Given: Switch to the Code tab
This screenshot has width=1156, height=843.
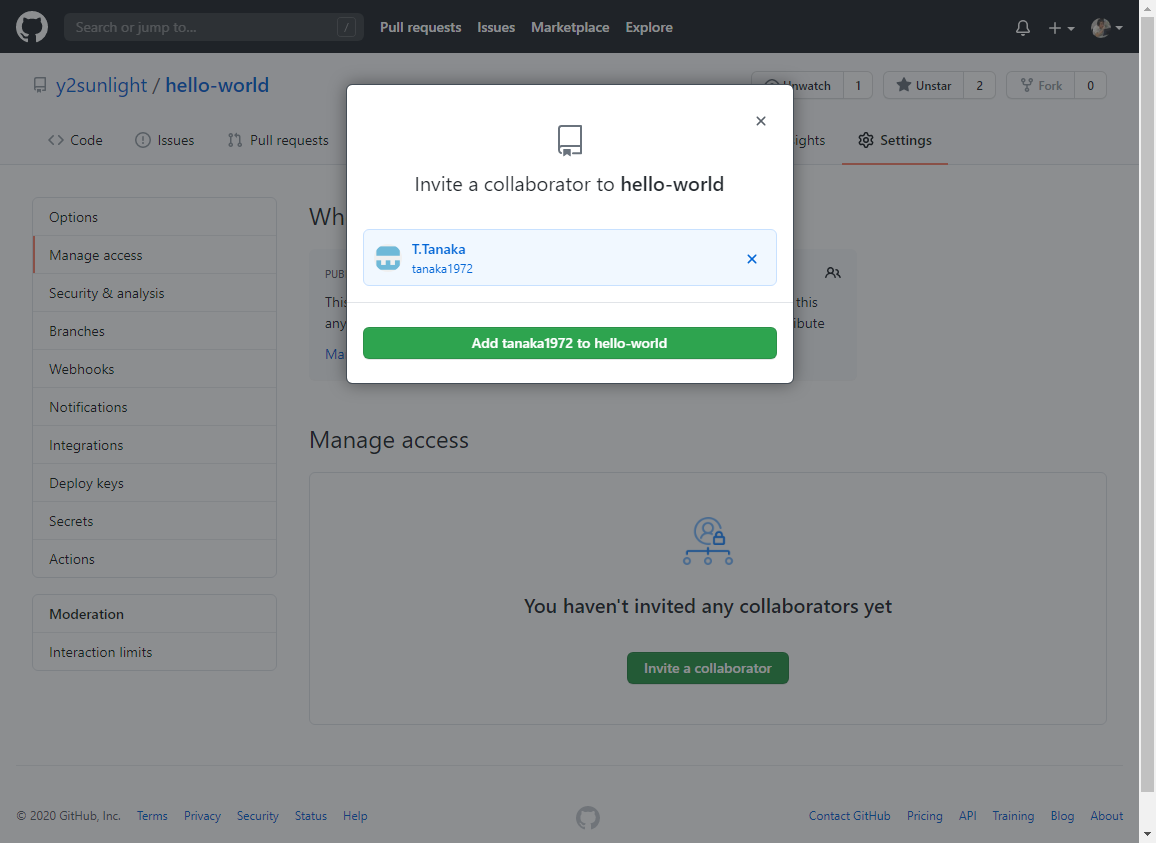Looking at the screenshot, I should pos(75,140).
